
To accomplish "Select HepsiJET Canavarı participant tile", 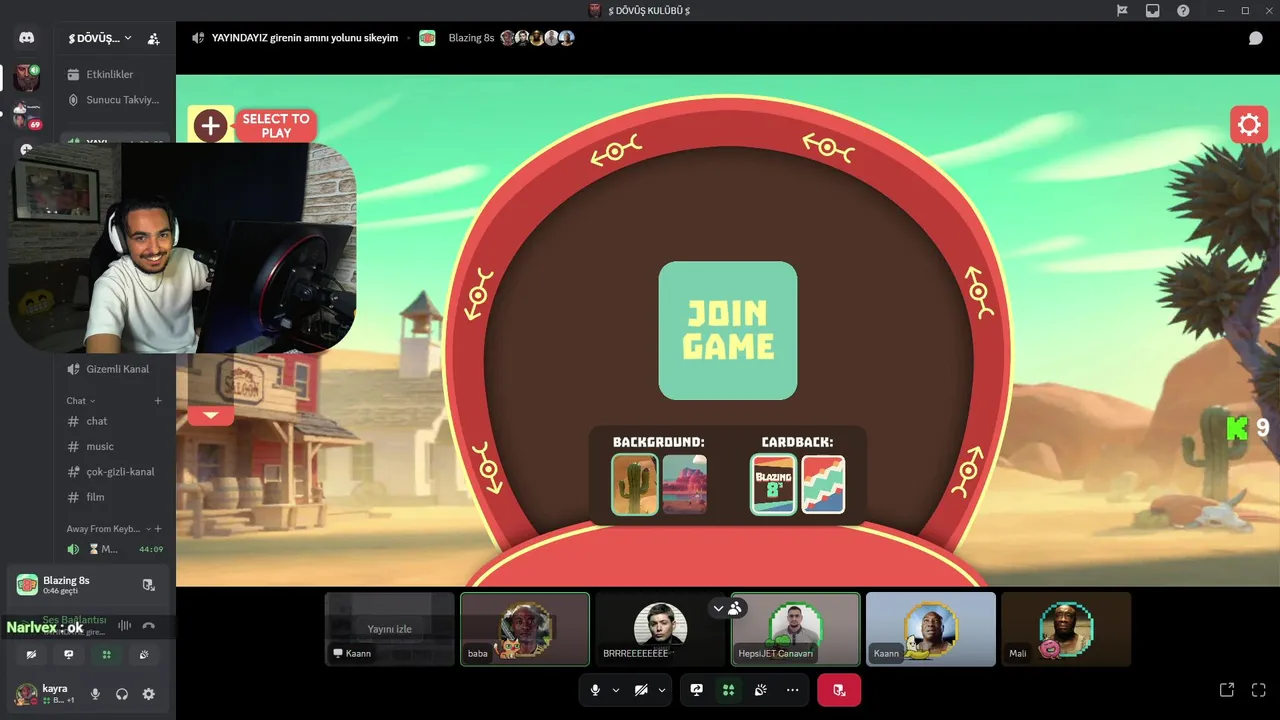I will pyautogui.click(x=796, y=629).
